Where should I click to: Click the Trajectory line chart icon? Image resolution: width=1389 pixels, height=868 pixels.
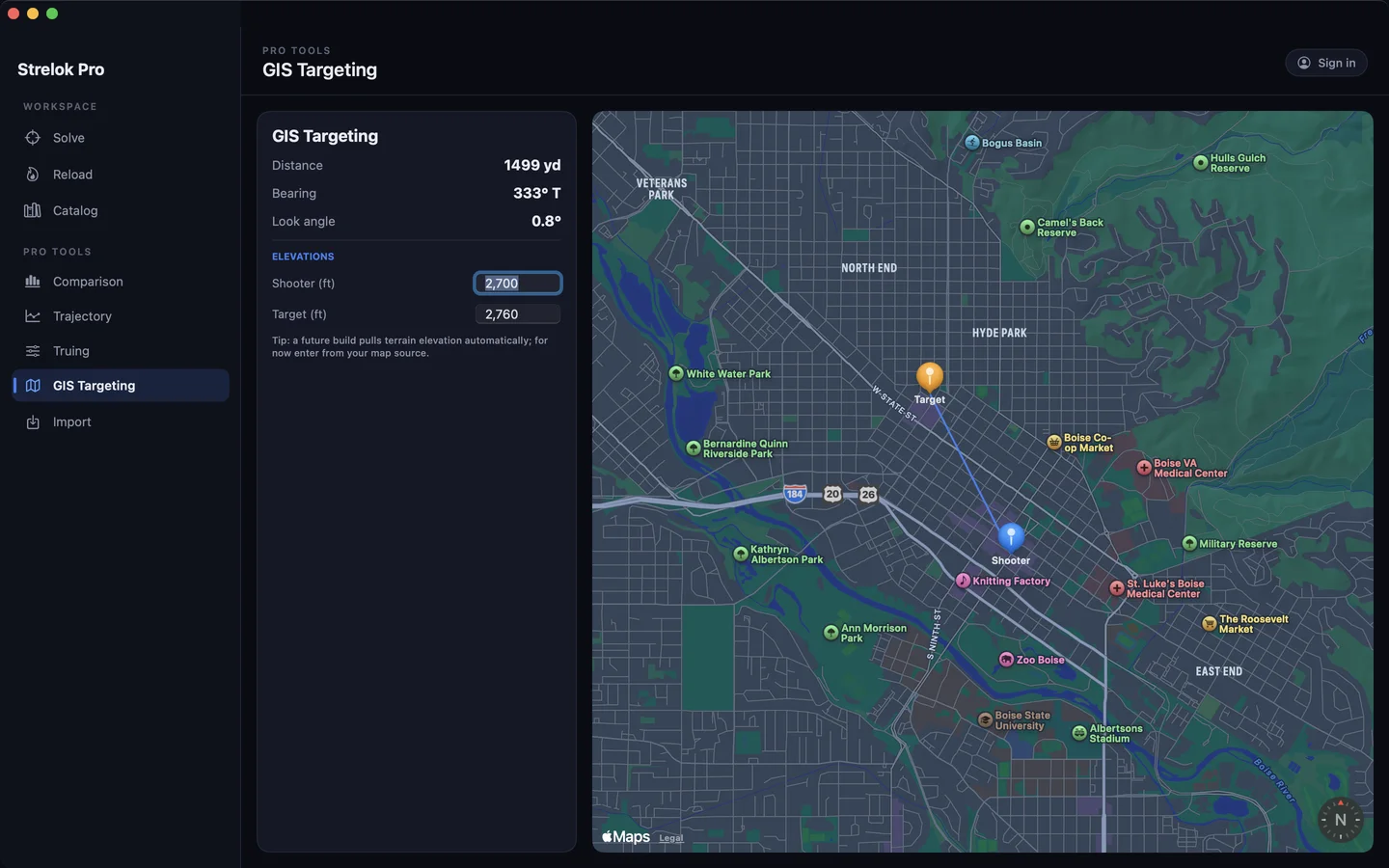pyautogui.click(x=33, y=316)
